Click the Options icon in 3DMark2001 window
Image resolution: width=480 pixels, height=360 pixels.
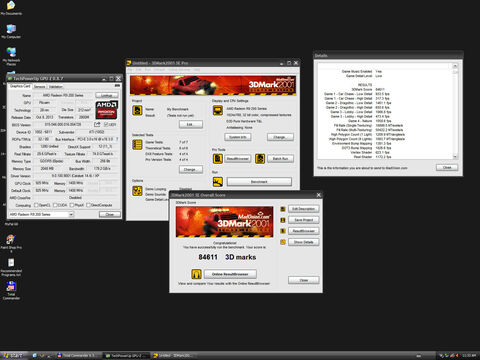pyautogui.click(x=137, y=190)
